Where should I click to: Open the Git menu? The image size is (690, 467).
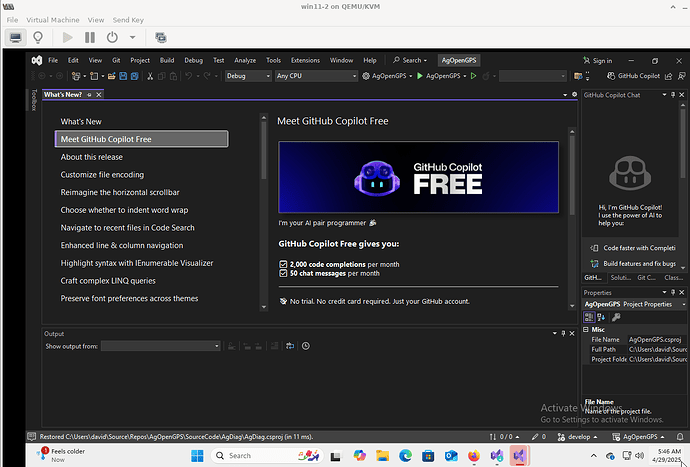click(x=116, y=60)
